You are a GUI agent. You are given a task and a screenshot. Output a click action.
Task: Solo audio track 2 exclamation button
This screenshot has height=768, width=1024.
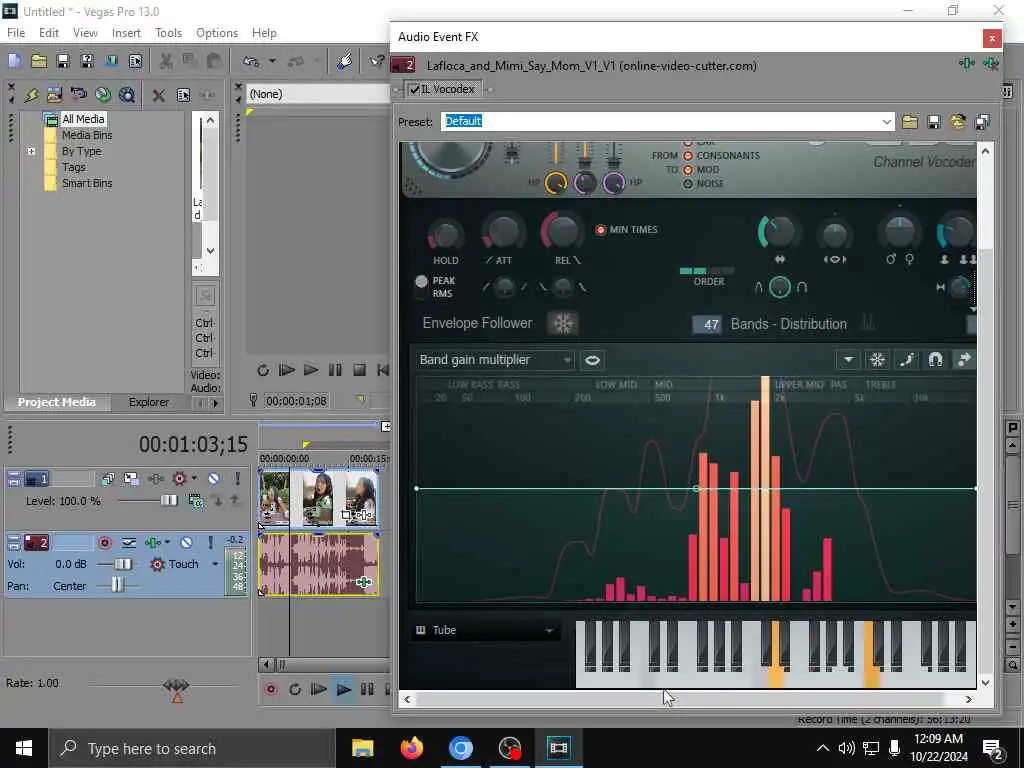coord(210,543)
